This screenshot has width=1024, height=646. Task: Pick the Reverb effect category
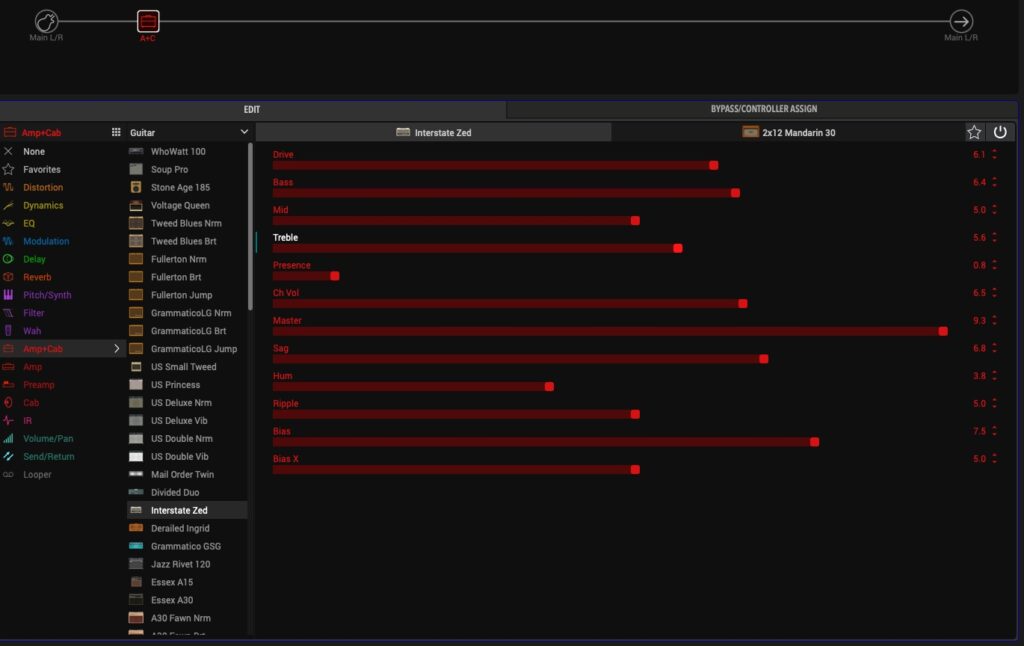[x=37, y=277]
